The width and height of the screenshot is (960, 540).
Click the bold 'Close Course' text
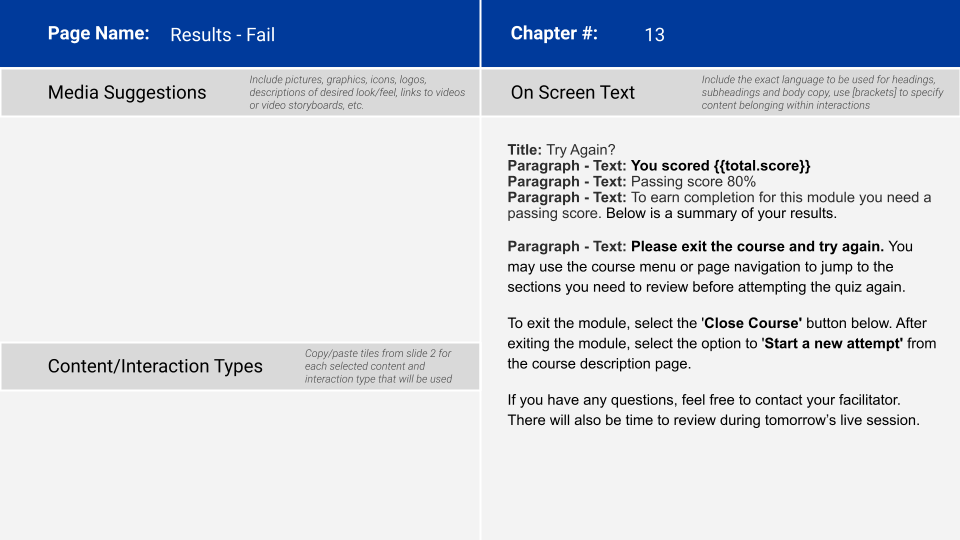(x=752, y=323)
